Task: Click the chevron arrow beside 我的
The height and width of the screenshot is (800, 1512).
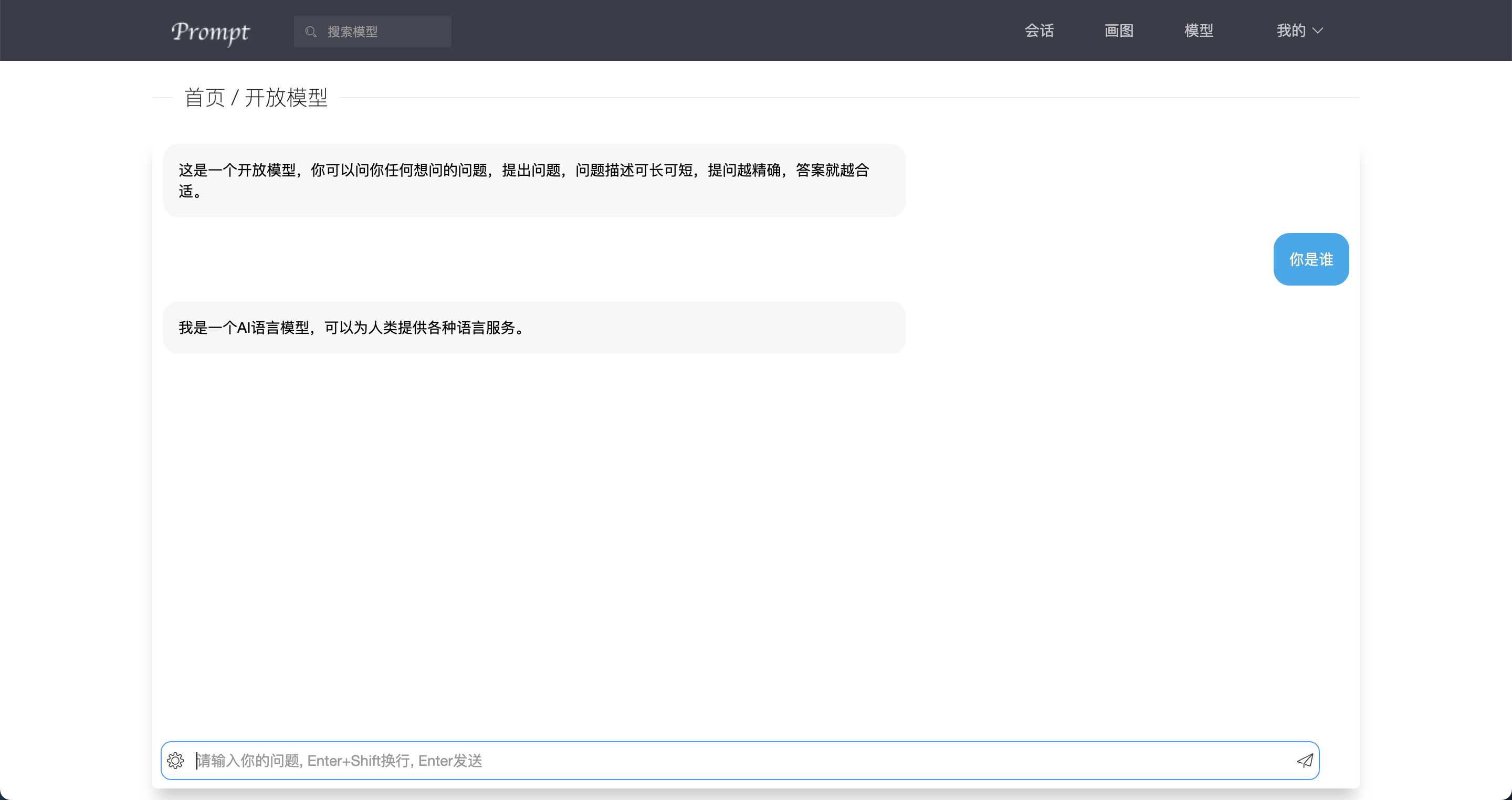Action: point(1318,30)
